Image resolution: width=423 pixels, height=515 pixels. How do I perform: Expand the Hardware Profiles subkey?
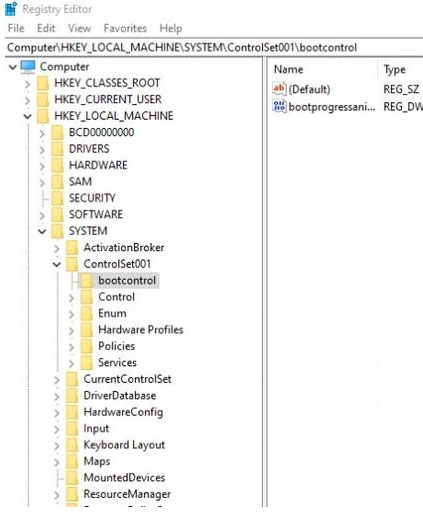(x=71, y=331)
